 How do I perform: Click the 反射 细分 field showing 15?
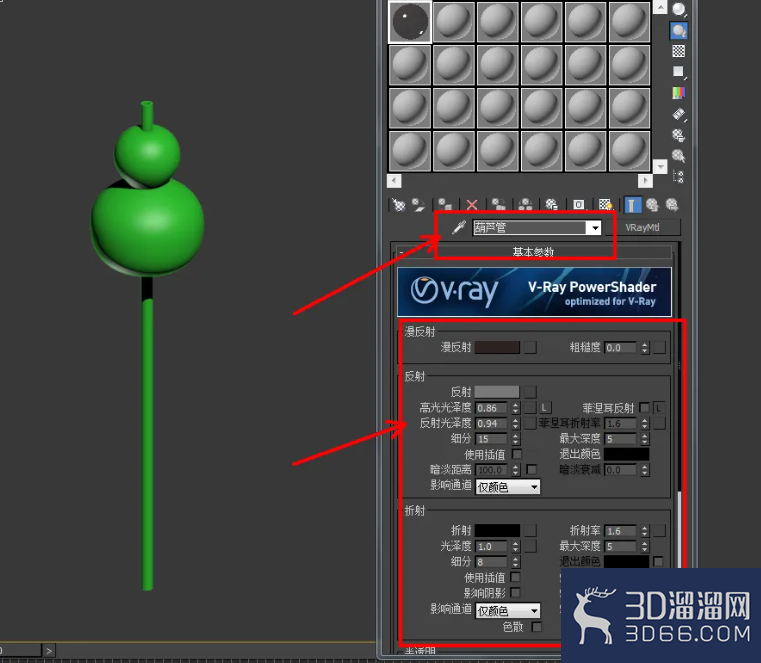click(x=491, y=439)
